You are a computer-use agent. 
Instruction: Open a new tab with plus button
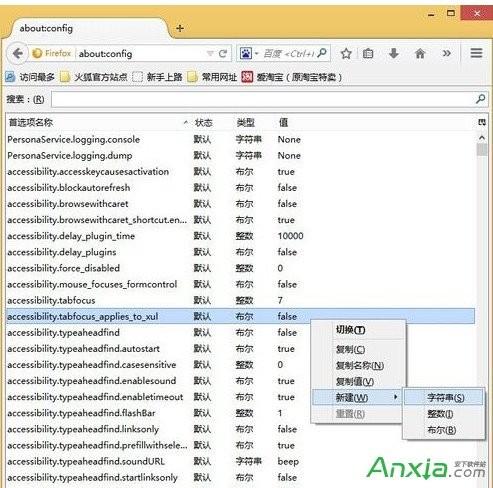(180, 28)
